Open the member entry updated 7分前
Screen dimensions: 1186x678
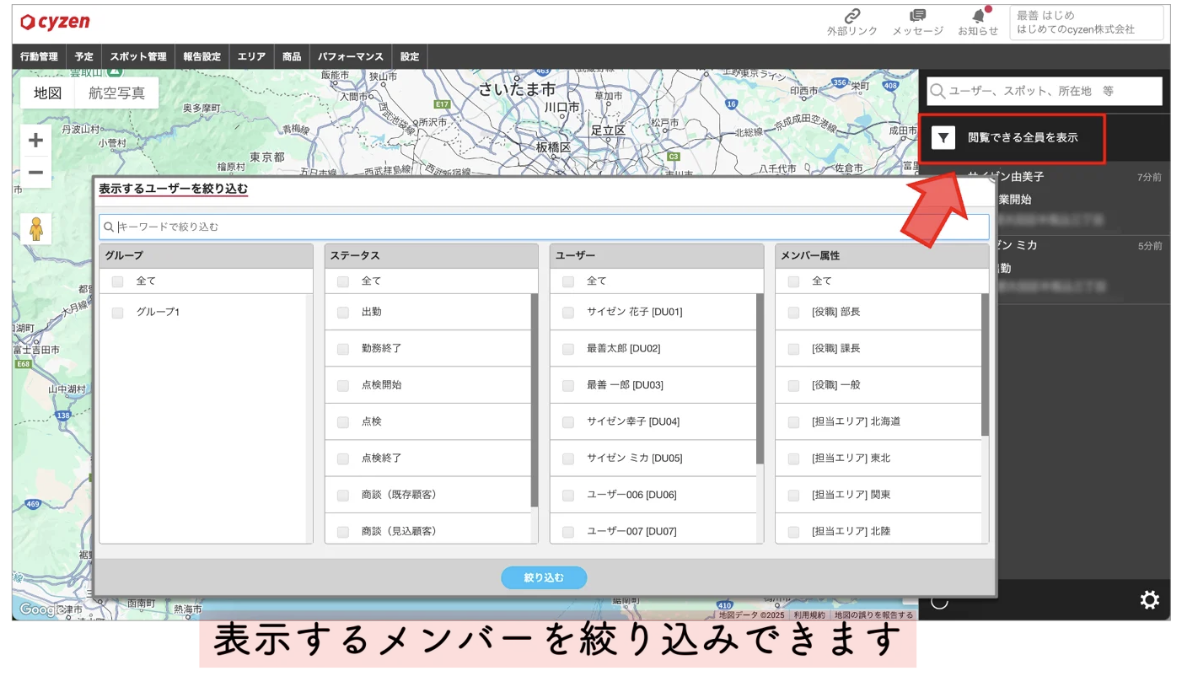(1083, 199)
